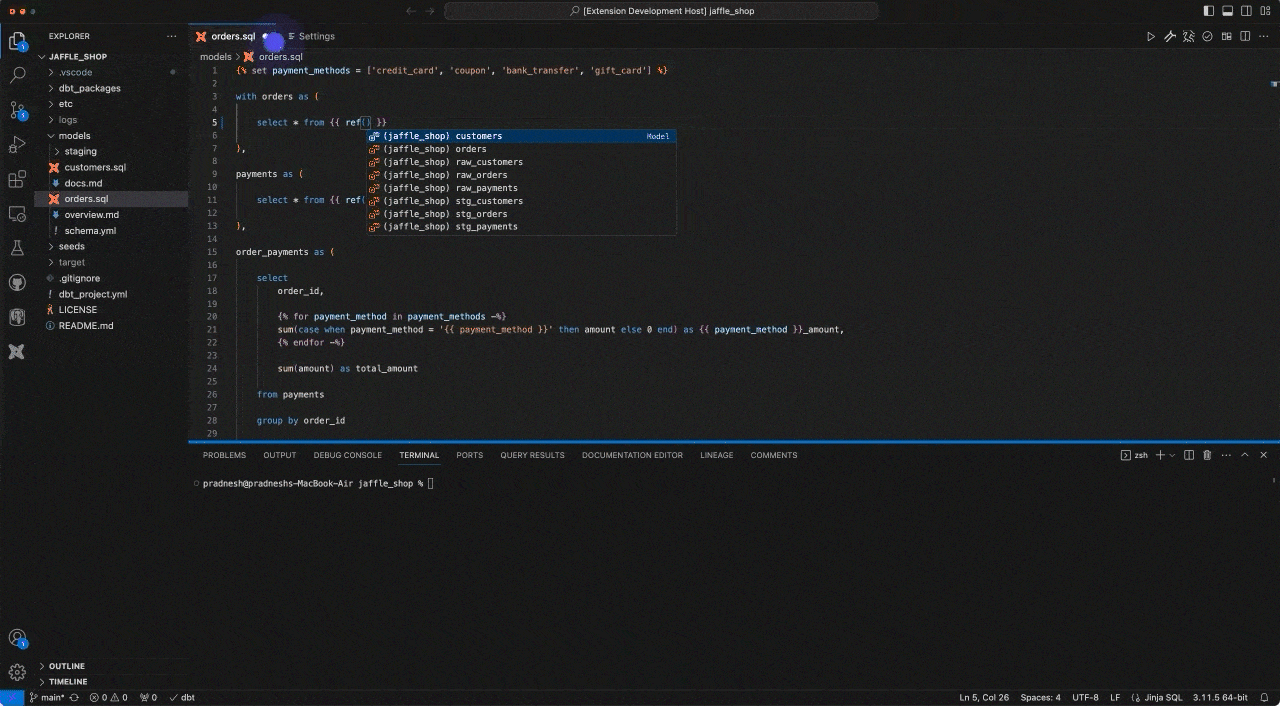Open editor More Actions ellipsis

click(1264, 36)
